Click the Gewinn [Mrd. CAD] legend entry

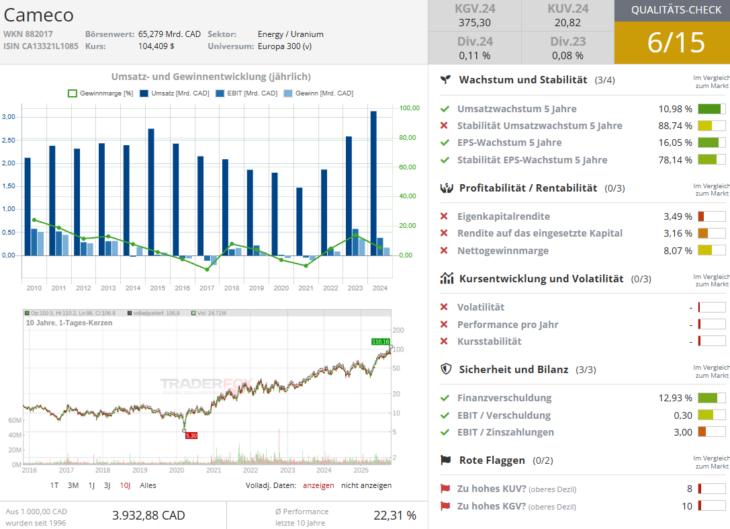coord(321,93)
